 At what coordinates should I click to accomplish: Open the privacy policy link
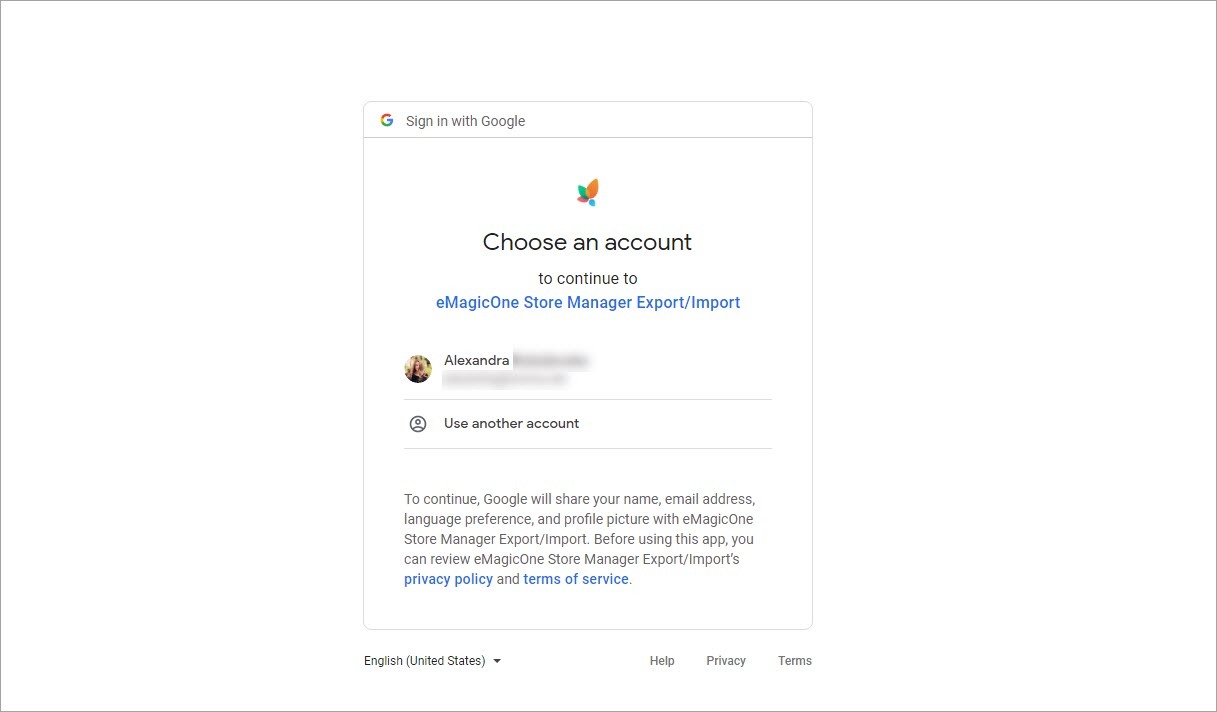point(448,579)
